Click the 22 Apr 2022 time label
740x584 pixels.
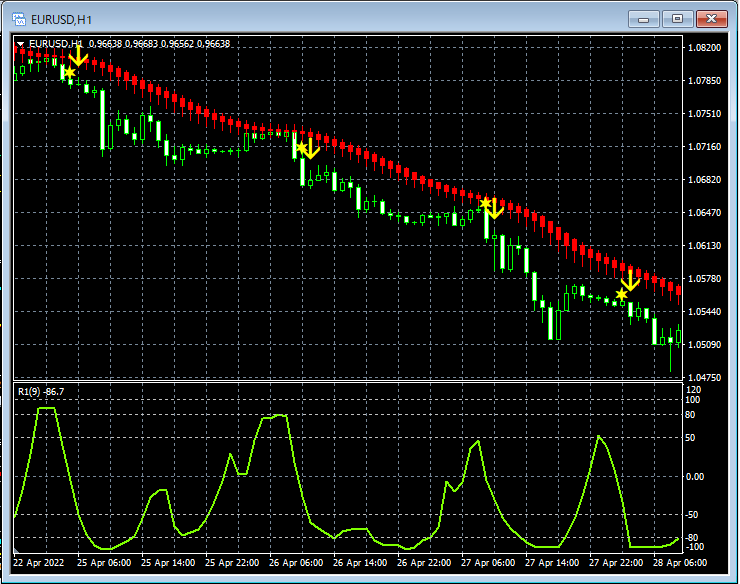coord(39,563)
